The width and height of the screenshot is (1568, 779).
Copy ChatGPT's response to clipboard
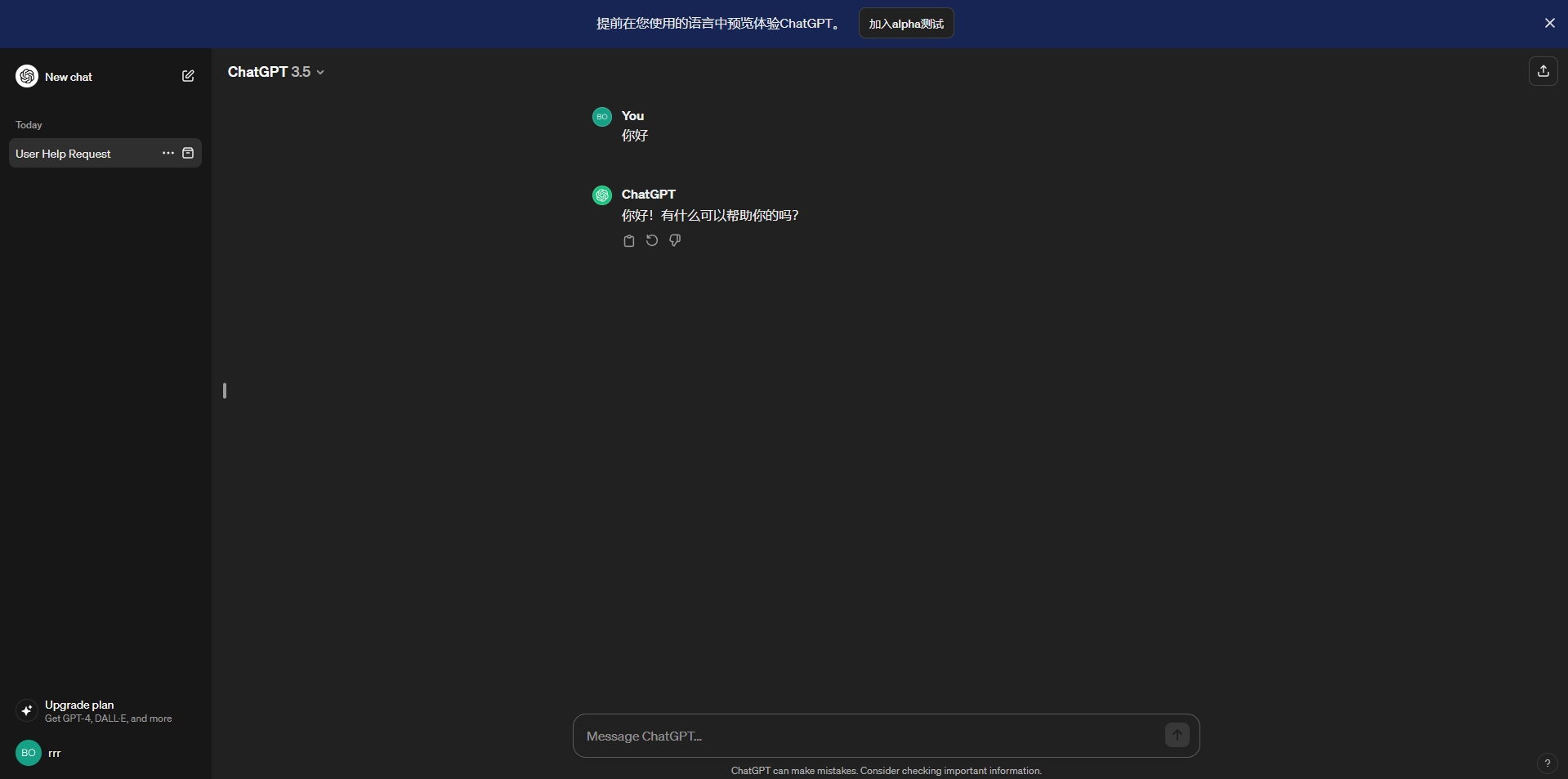[629, 240]
